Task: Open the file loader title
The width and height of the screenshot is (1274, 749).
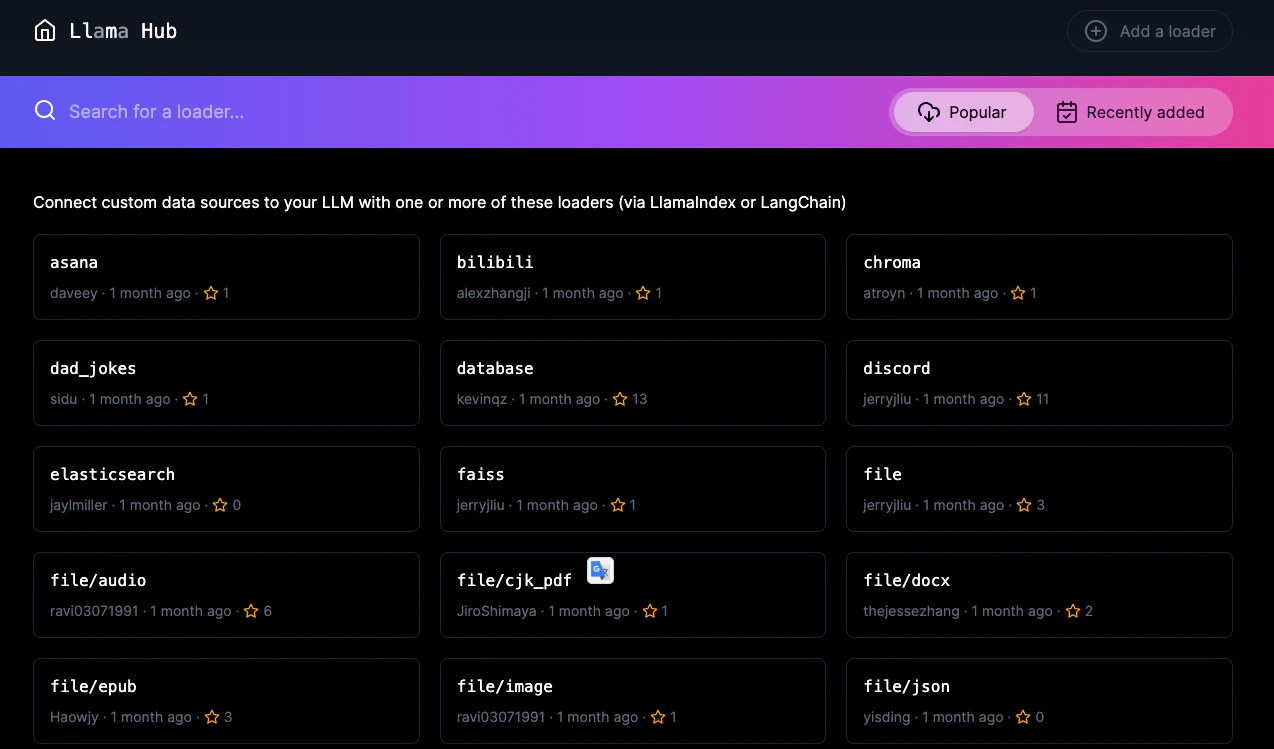Action: (882, 474)
